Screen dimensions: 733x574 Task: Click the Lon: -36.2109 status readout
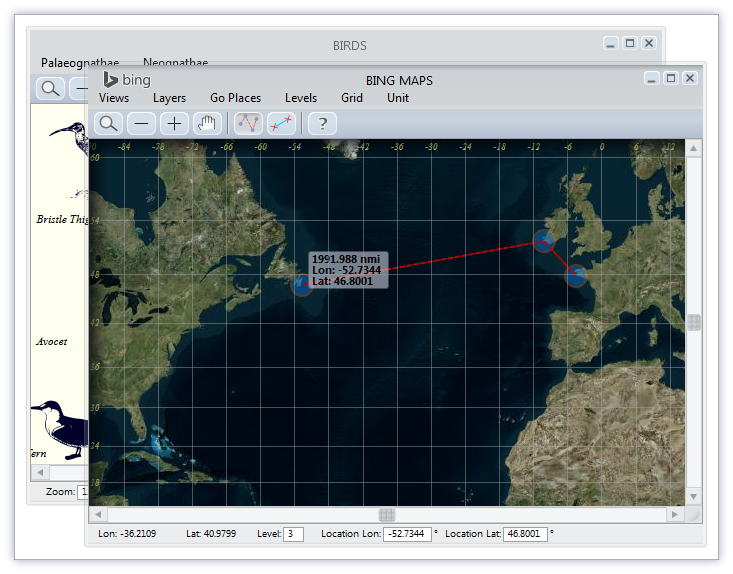127,534
